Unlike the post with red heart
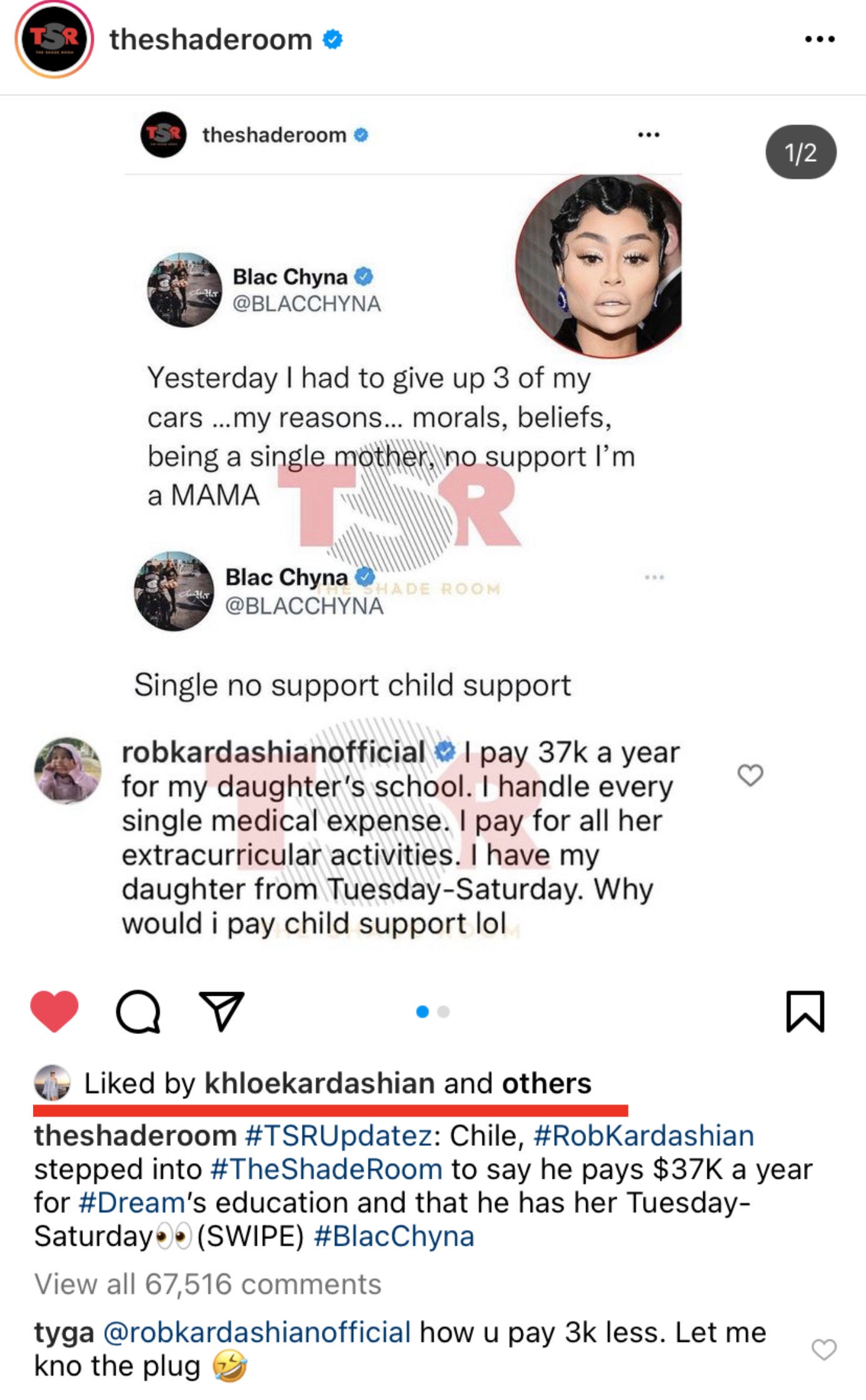Viewport: 866px width, 1400px height. coord(54,1011)
